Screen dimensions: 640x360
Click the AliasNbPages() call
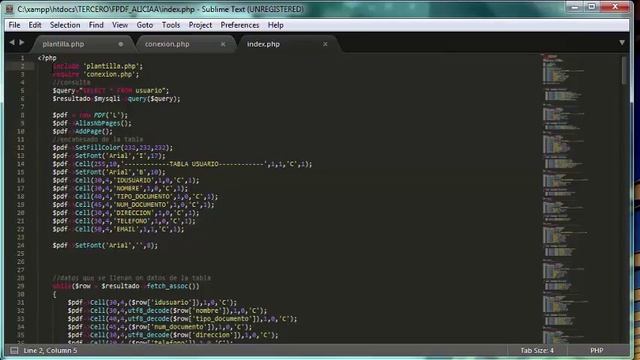tap(103, 123)
